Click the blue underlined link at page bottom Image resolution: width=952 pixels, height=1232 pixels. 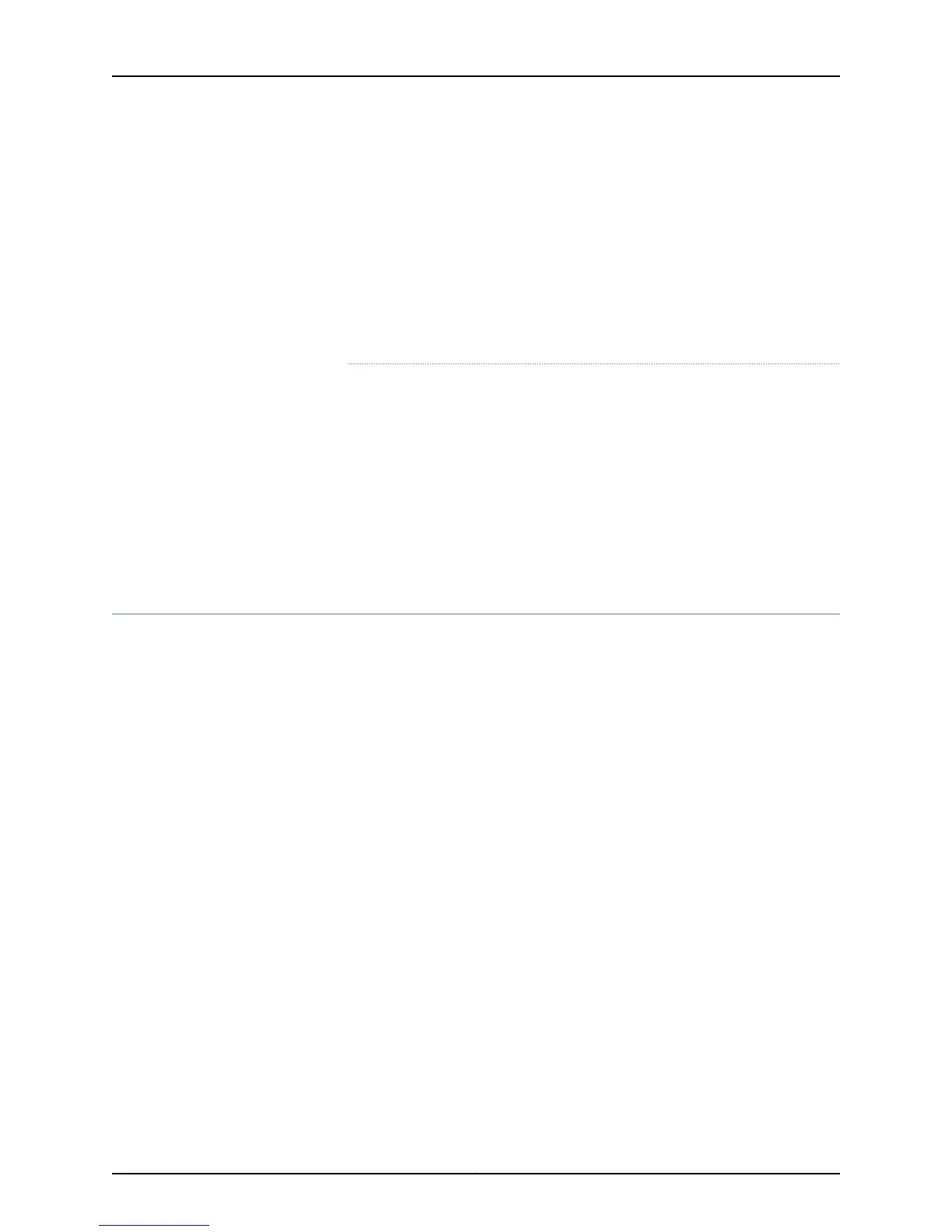(x=154, y=1226)
